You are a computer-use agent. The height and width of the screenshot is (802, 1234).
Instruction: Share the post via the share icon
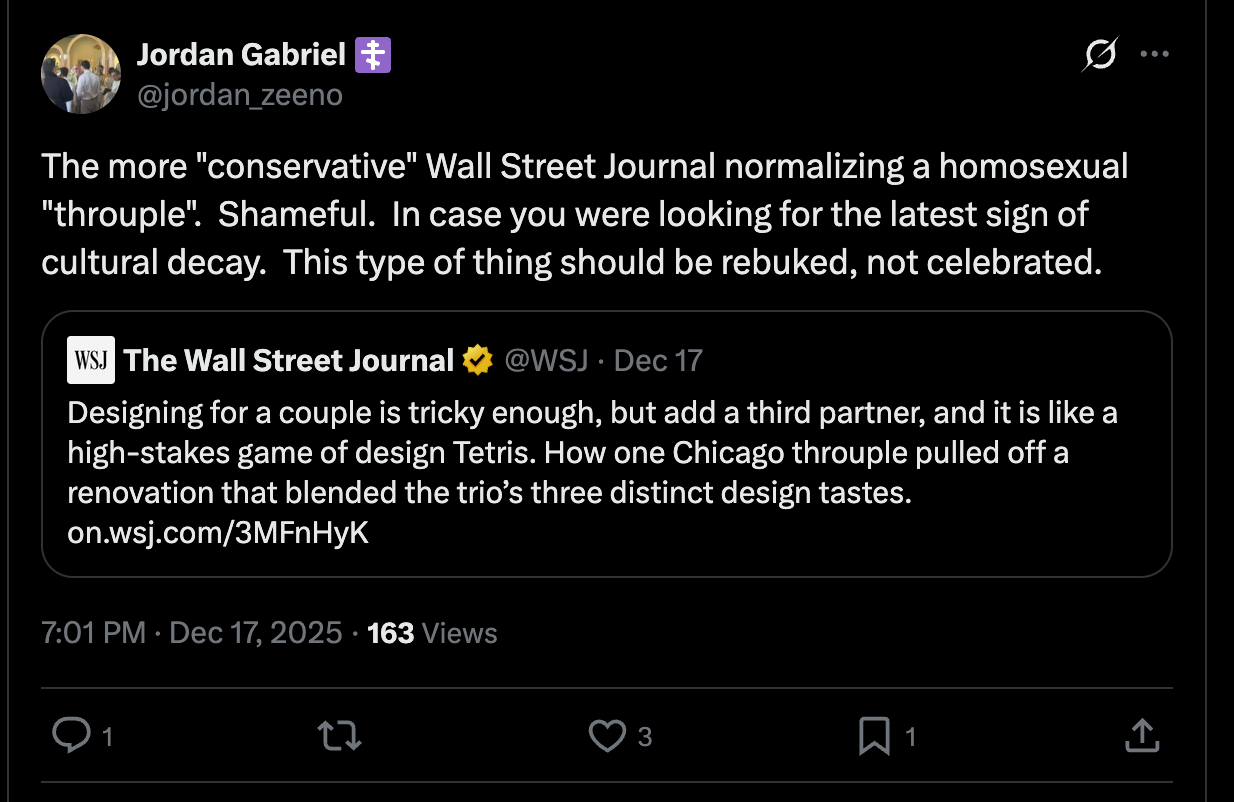(1141, 735)
